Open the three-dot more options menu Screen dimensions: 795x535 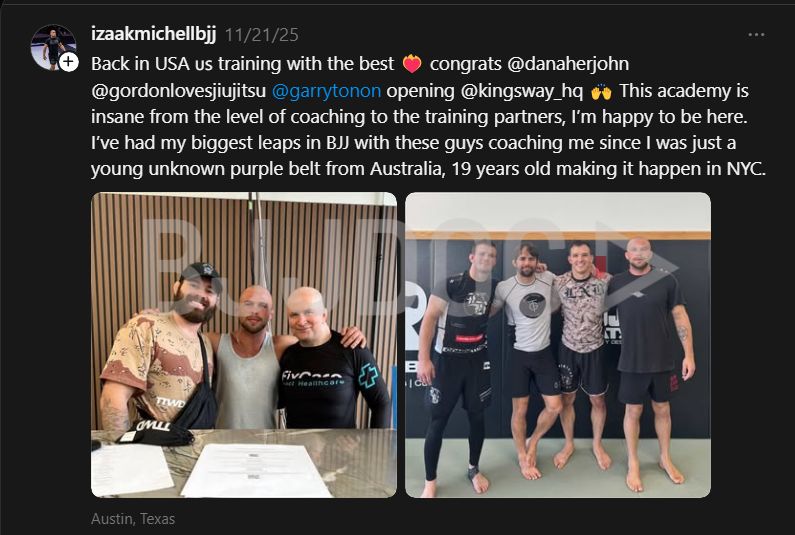[756, 34]
